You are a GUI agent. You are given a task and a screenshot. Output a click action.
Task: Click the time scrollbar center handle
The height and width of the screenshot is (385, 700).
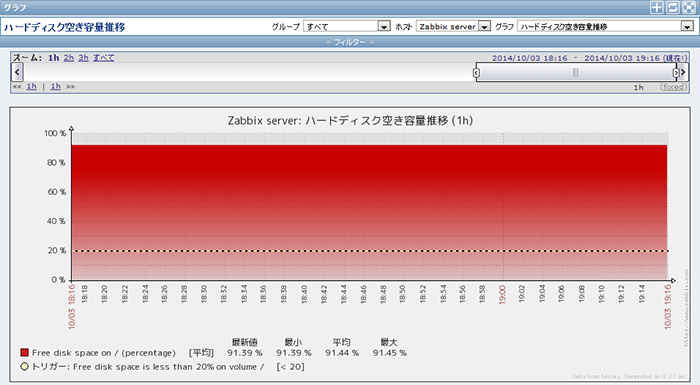pyautogui.click(x=576, y=72)
